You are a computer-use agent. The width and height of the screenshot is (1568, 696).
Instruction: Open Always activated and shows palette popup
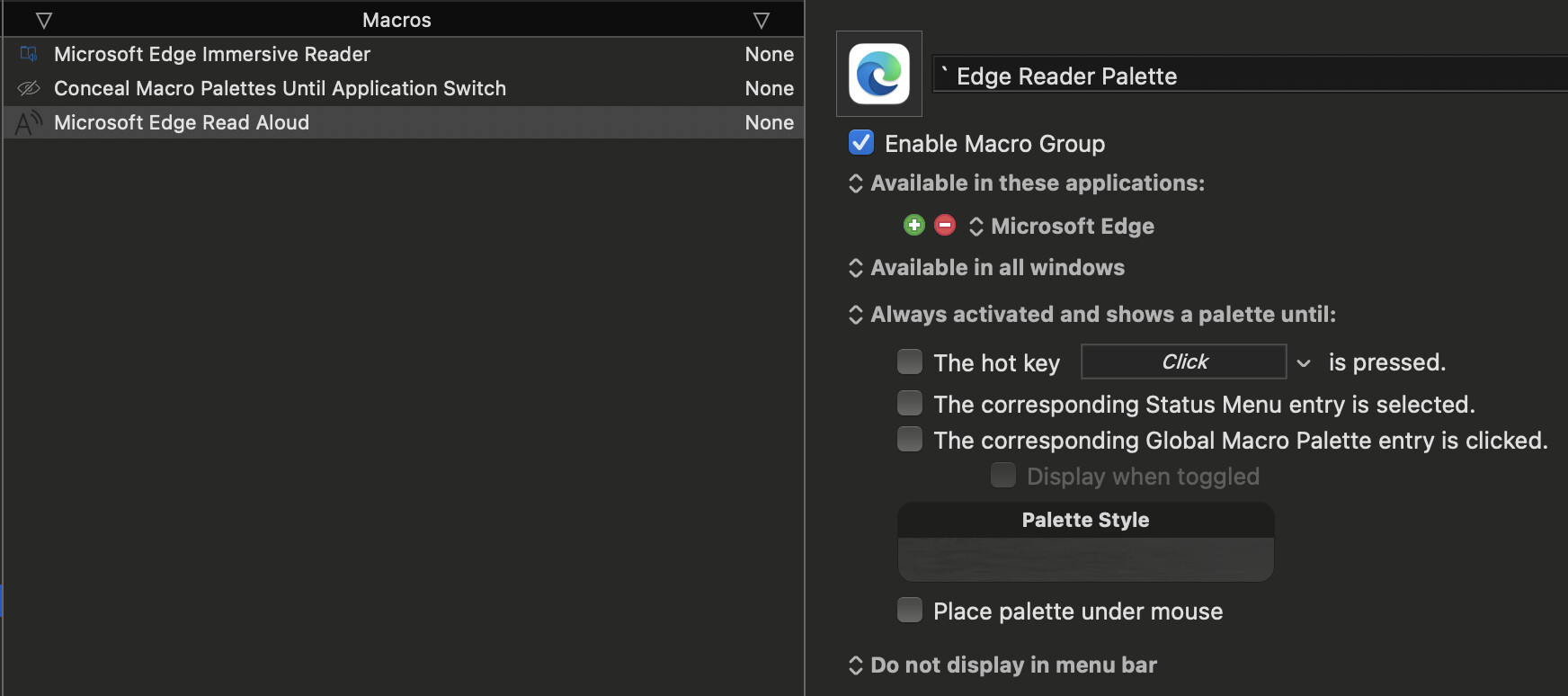click(1092, 315)
